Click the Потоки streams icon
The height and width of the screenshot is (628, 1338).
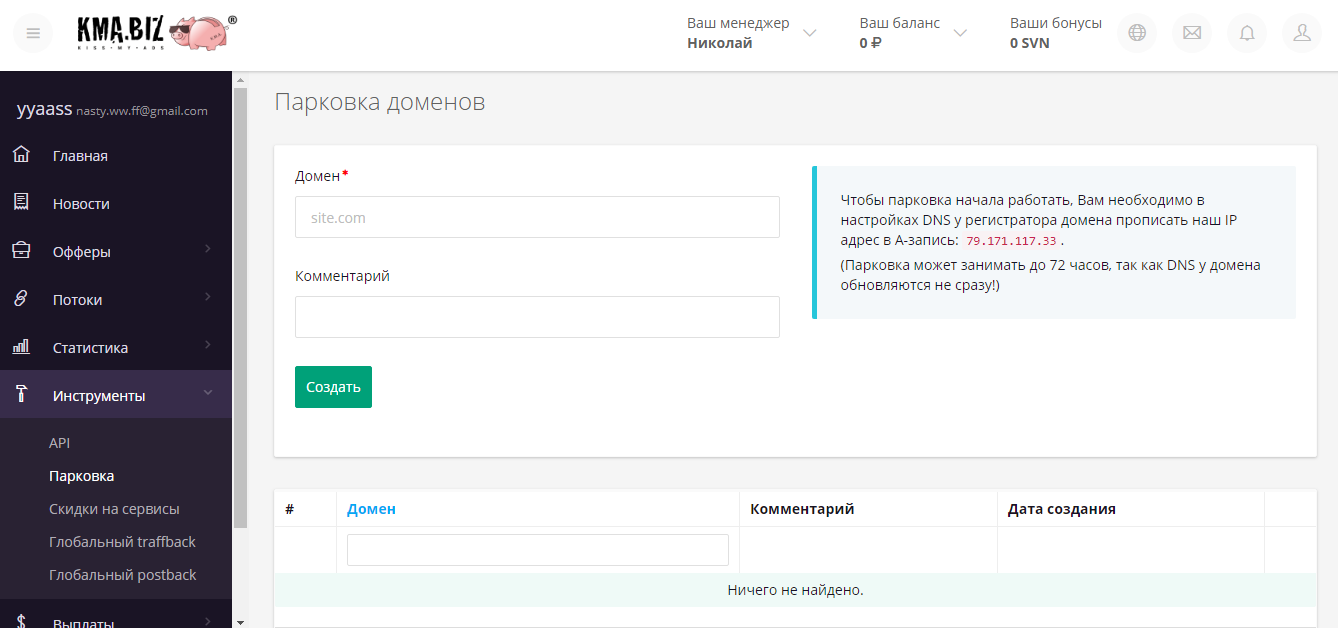[x=21, y=299]
